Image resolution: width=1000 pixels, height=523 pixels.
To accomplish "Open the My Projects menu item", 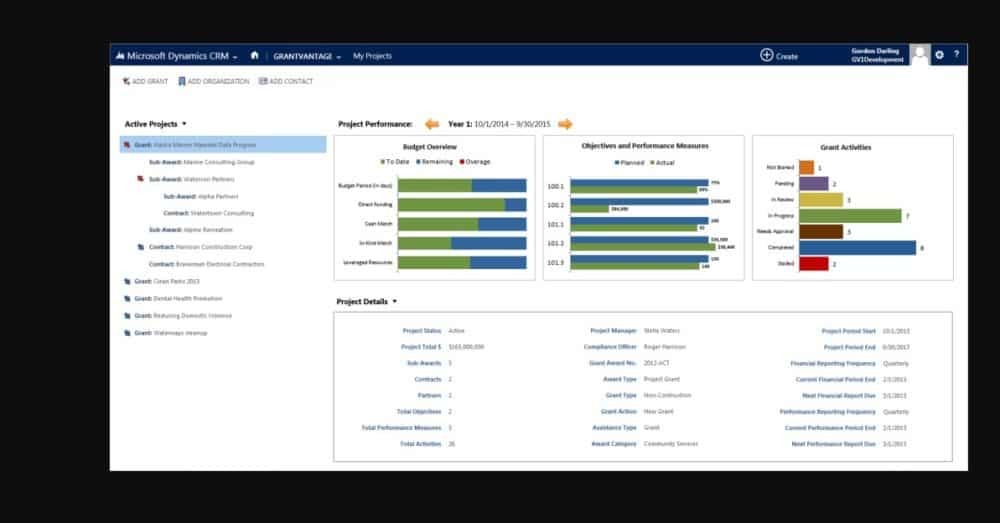I will (372, 56).
